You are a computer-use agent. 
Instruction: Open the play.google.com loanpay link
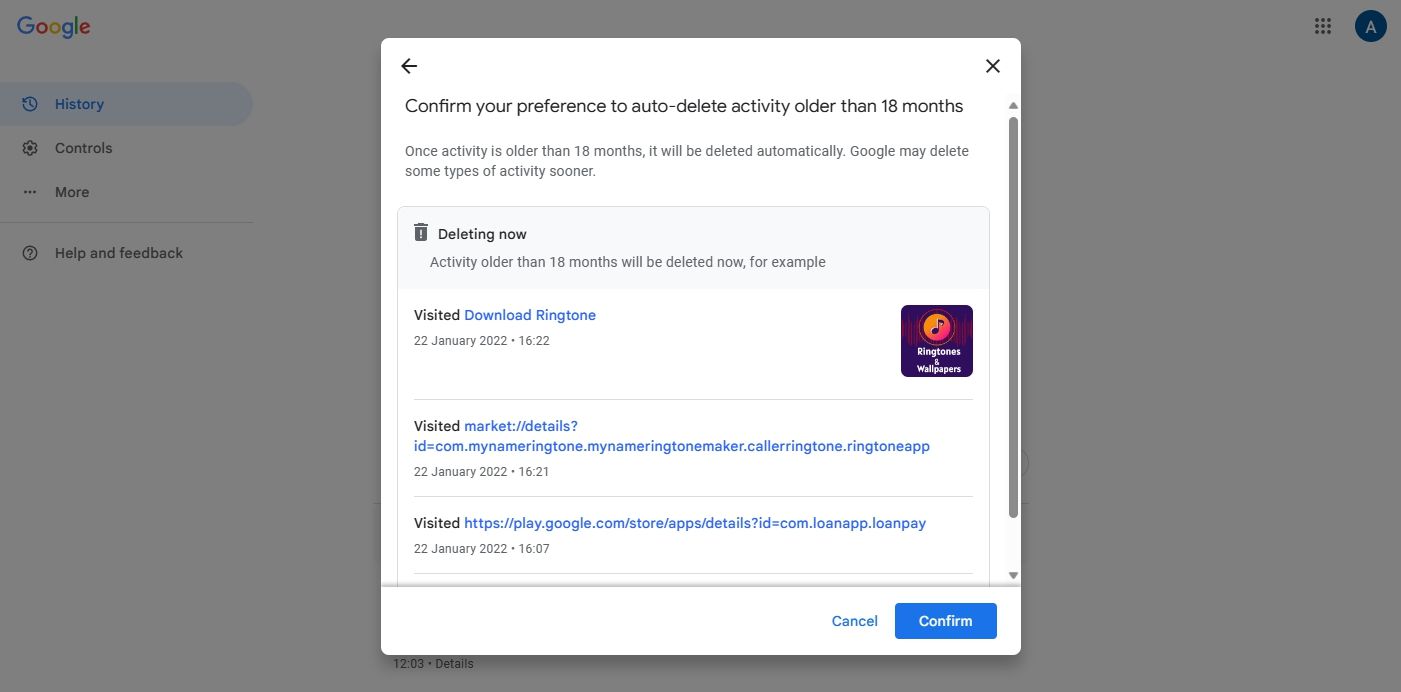pyautogui.click(x=695, y=523)
